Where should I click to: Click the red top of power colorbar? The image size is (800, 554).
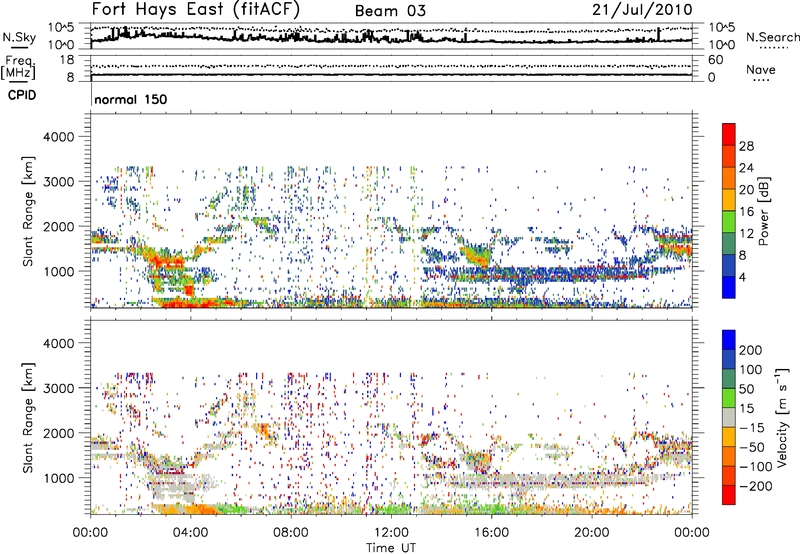(729, 134)
